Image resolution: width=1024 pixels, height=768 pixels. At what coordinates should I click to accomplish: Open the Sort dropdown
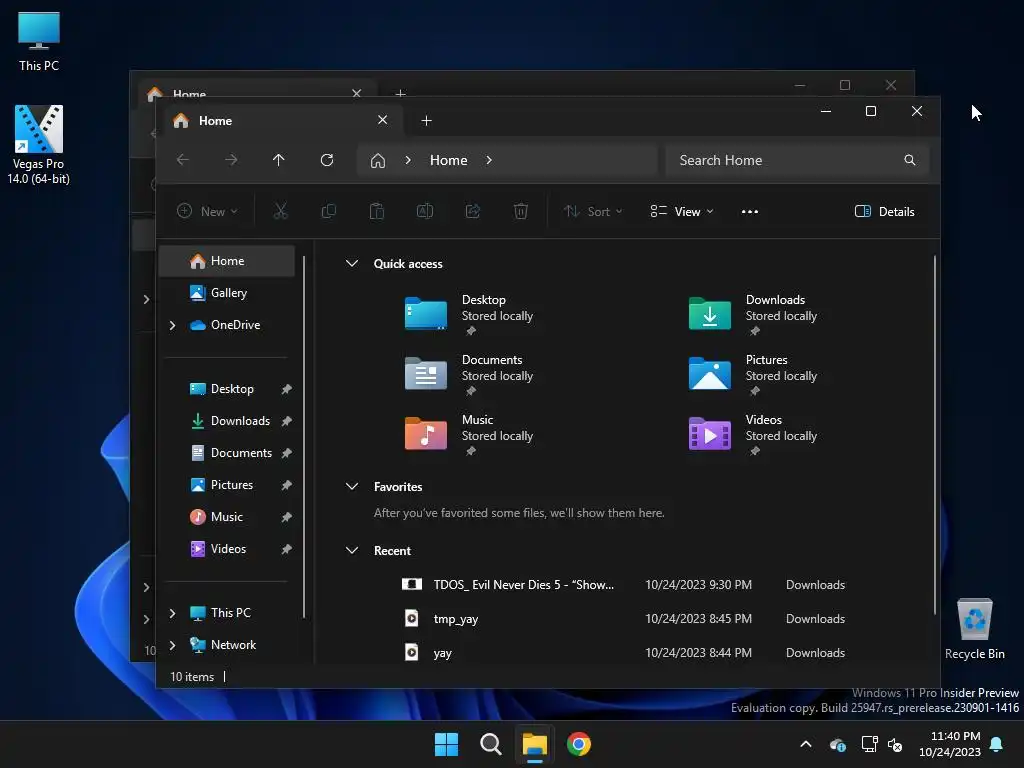click(x=593, y=212)
